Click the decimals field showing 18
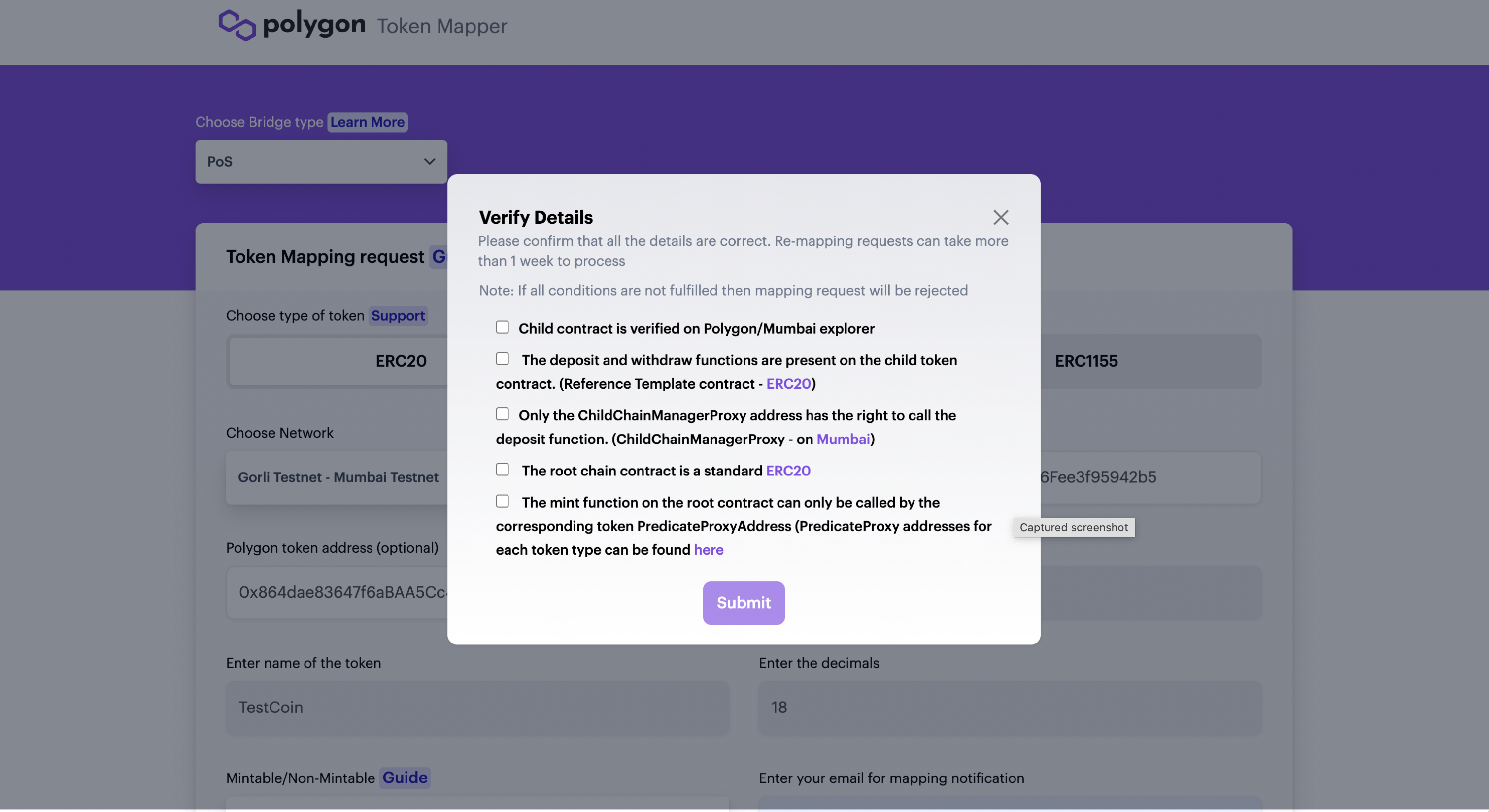Screen dimensions: 1489x812 [1010, 708]
